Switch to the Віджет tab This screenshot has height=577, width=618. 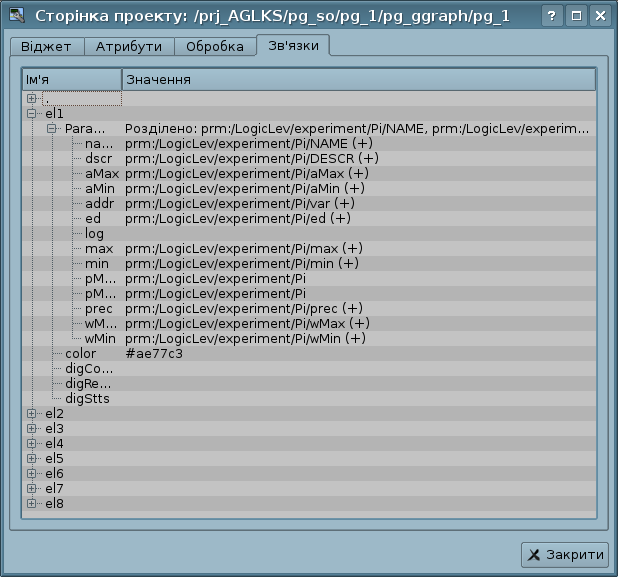click(47, 47)
